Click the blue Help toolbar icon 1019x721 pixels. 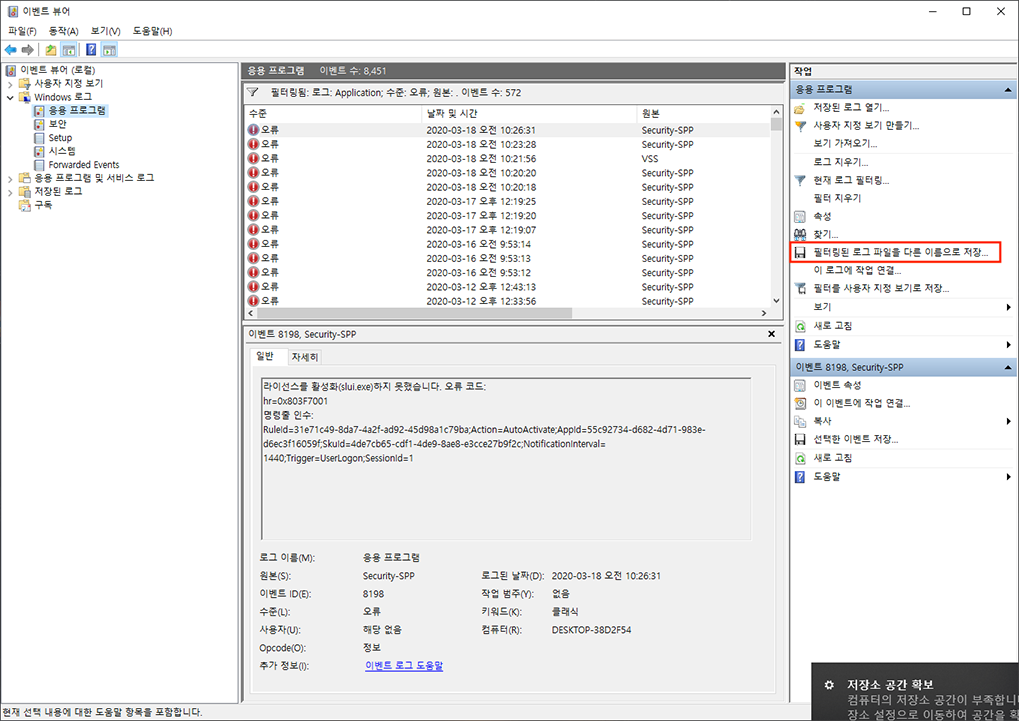[x=92, y=50]
